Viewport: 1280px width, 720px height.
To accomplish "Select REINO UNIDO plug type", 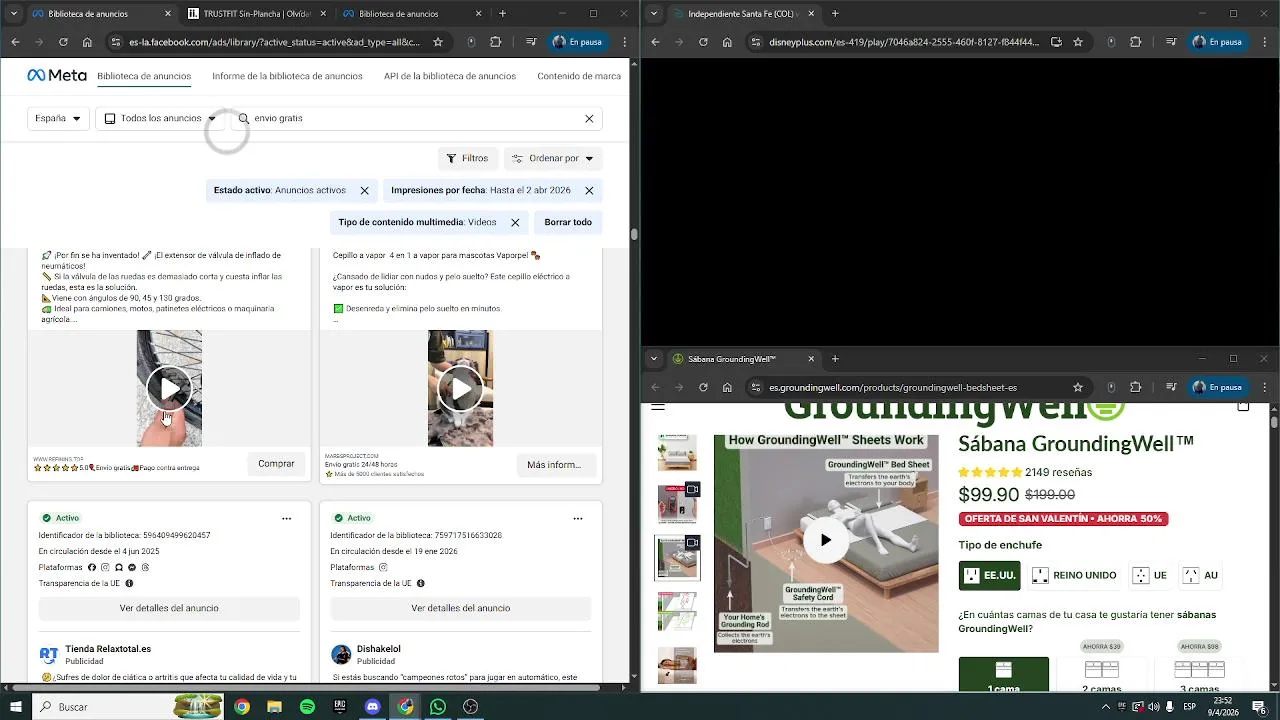I will click(1074, 575).
